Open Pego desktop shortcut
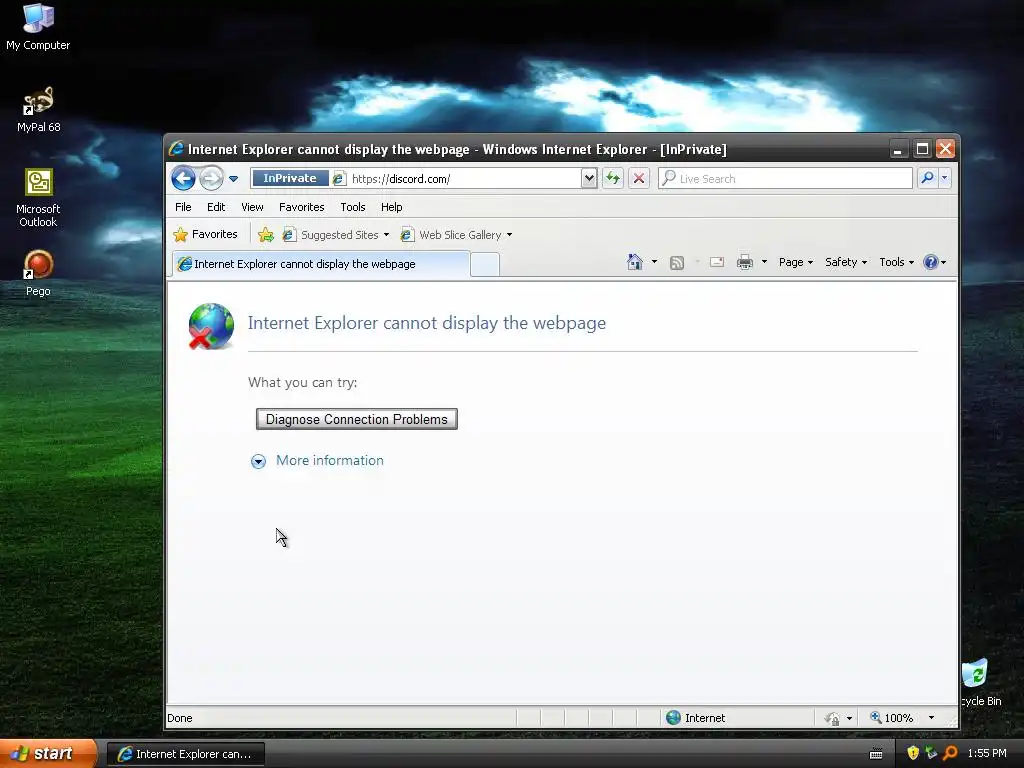 tap(38, 273)
